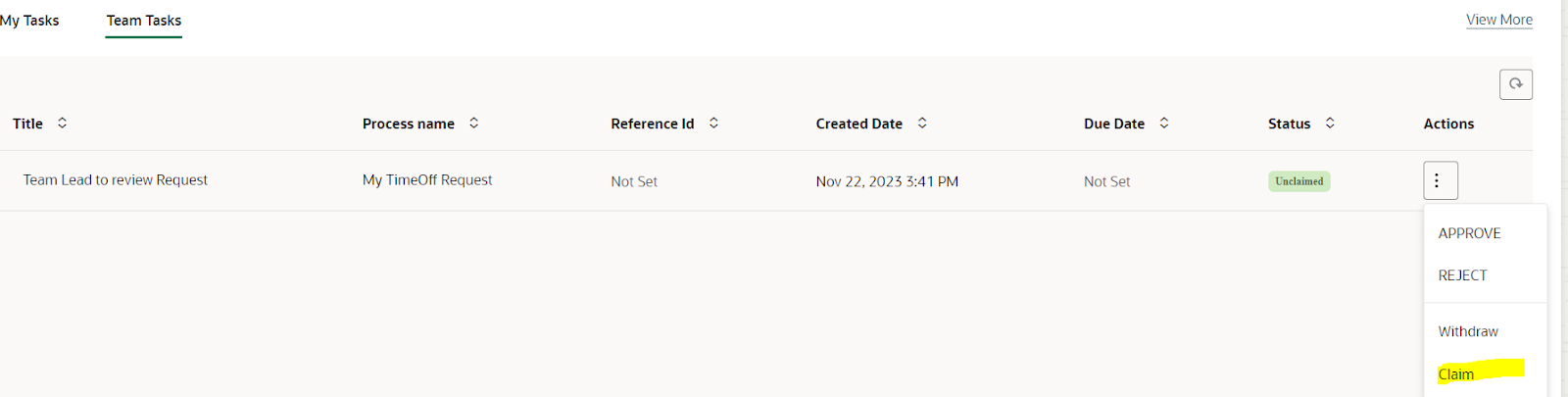This screenshot has height=397, width=1568.
Task: Switch to My Tasks tab
Action: point(29,21)
